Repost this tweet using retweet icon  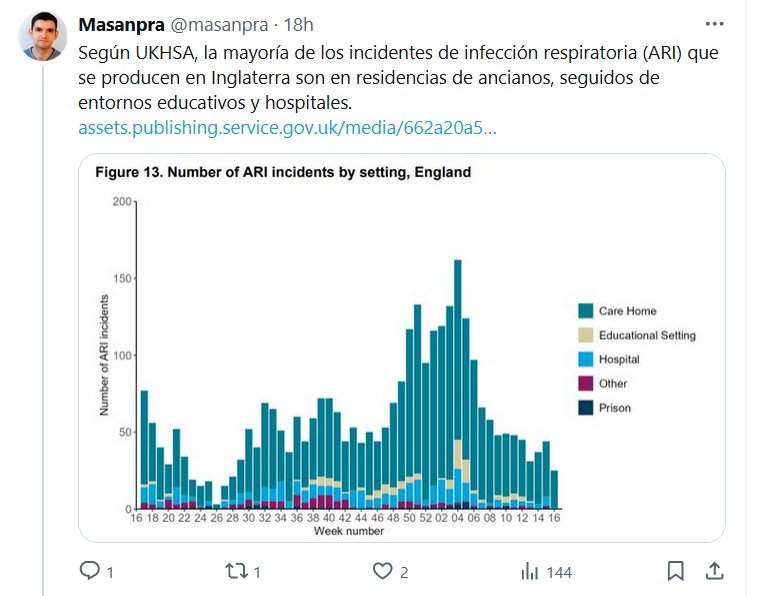pyautogui.click(x=235, y=571)
